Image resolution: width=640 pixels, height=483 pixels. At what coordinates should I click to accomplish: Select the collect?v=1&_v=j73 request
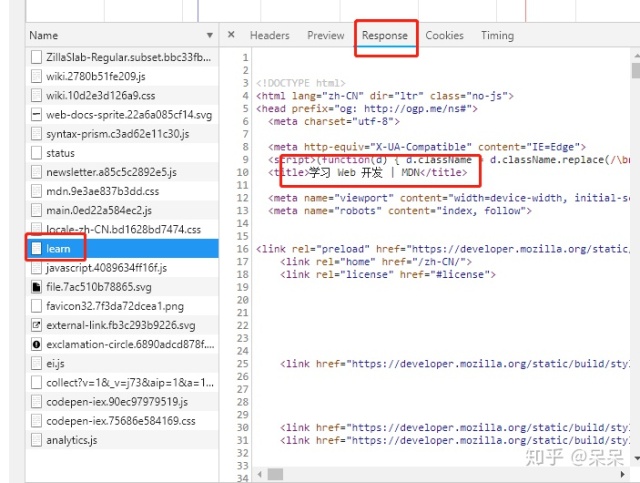pos(130,383)
